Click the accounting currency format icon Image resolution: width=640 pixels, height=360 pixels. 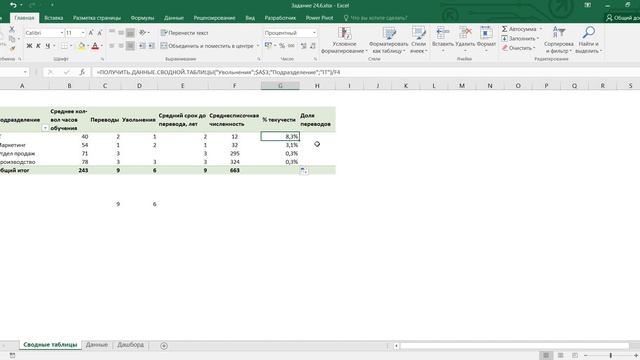[268, 46]
